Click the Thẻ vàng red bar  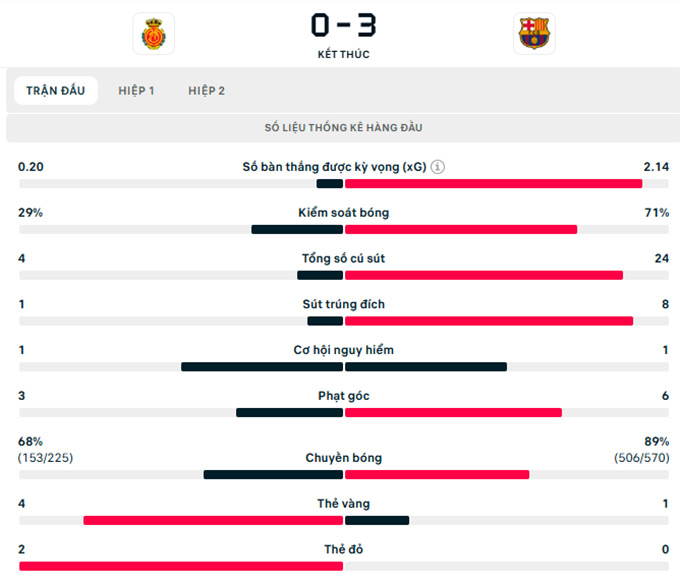[x=213, y=520]
